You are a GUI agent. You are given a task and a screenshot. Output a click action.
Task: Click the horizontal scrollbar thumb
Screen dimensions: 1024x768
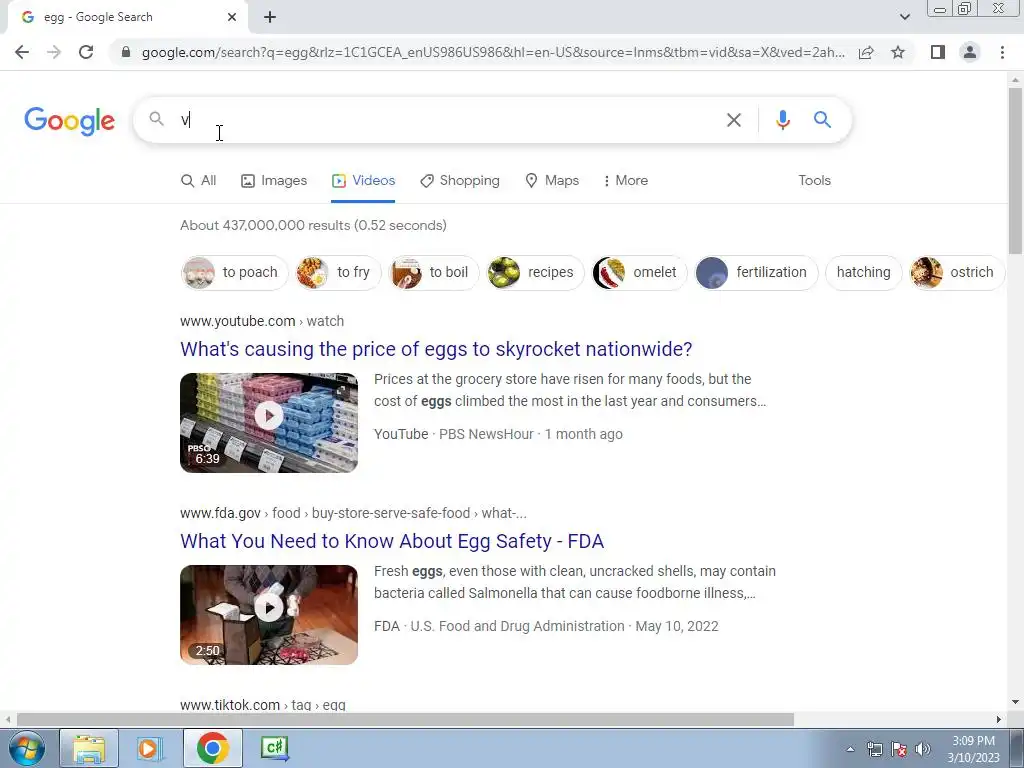tap(405, 720)
